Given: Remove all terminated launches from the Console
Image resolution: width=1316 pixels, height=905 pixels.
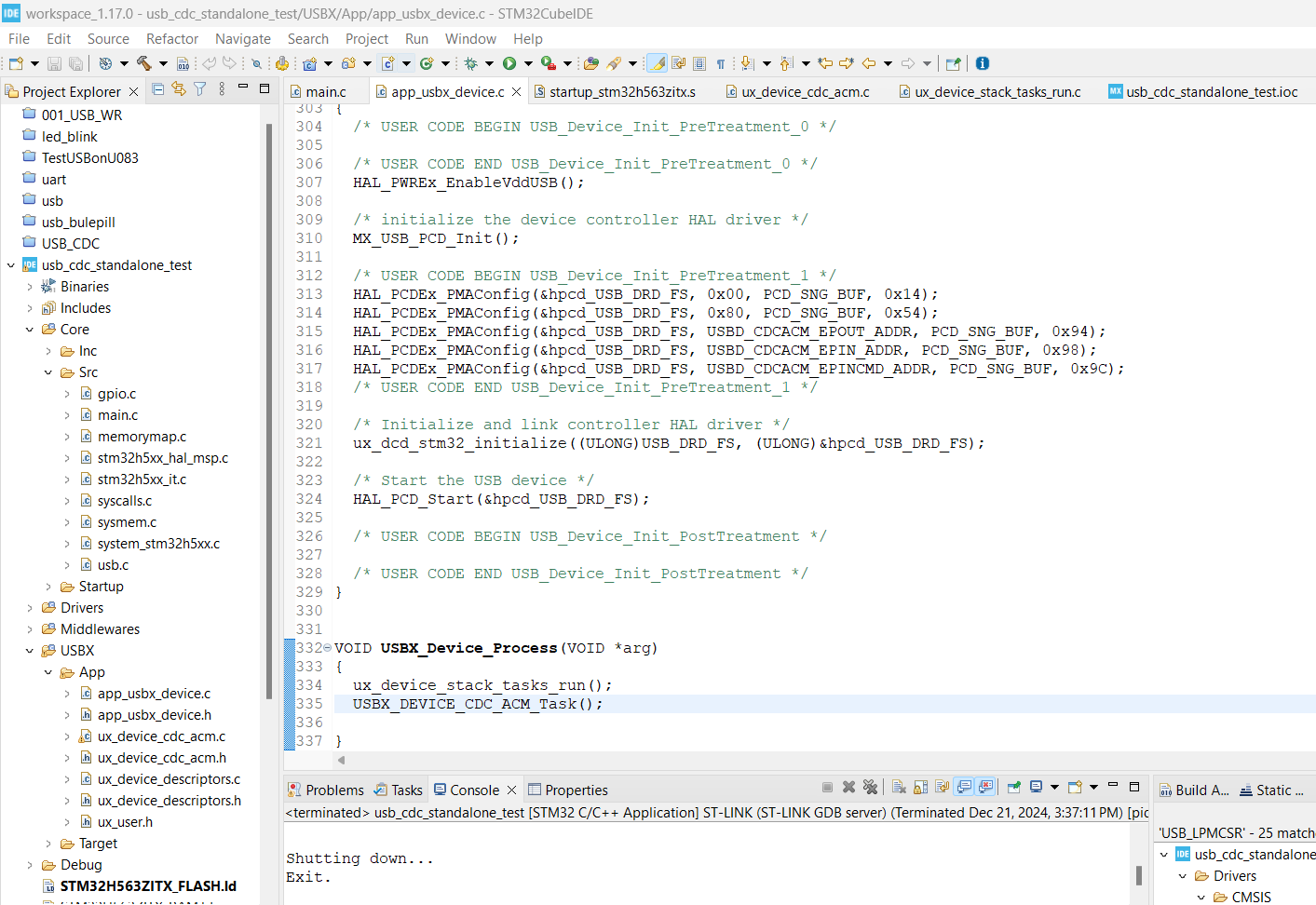Looking at the screenshot, I should tap(872, 787).
